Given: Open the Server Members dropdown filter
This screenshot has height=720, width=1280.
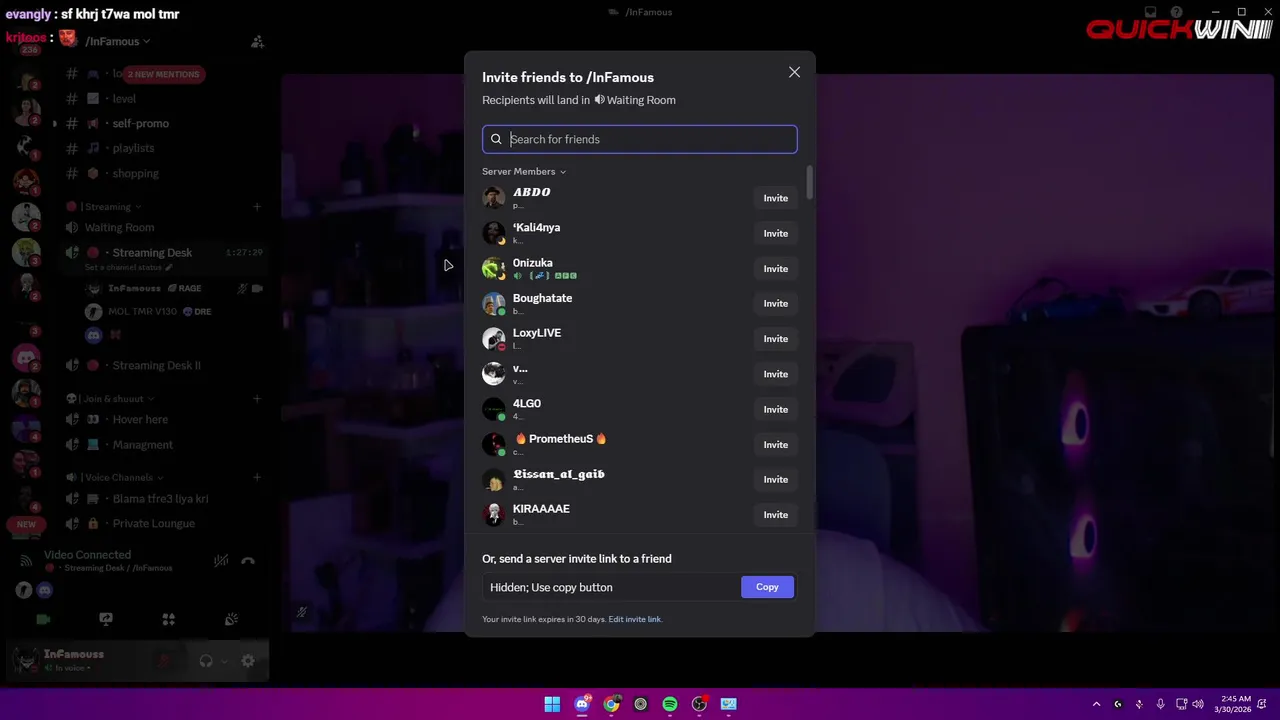Looking at the screenshot, I should tap(524, 171).
